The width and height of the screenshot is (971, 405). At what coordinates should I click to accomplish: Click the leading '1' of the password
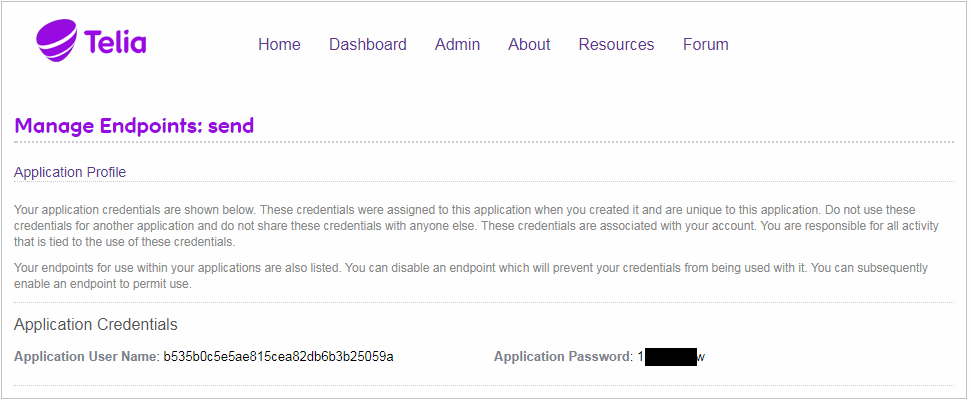pyautogui.click(x=641, y=357)
